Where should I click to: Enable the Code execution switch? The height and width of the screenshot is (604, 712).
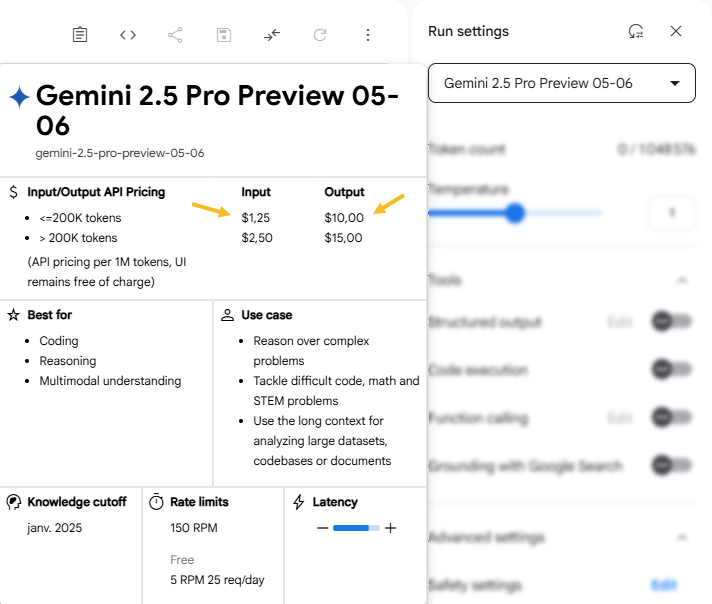tap(671, 370)
